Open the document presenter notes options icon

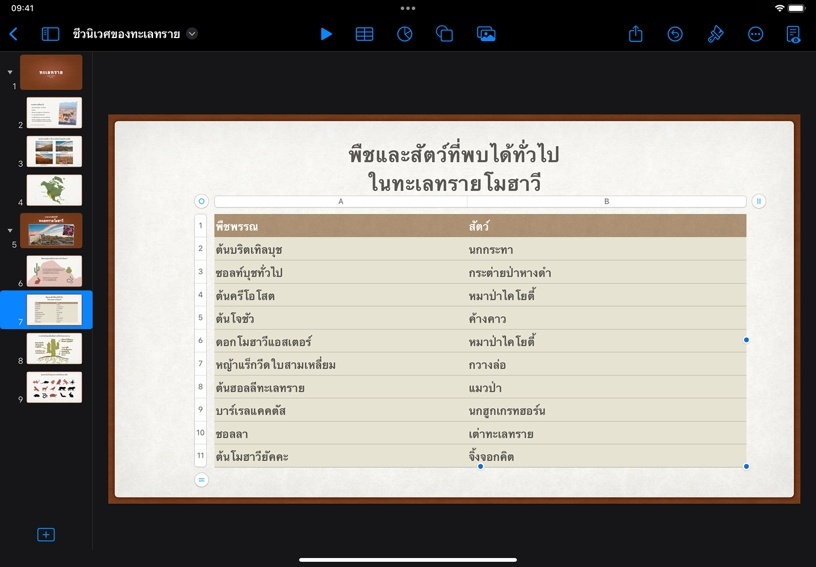(793, 34)
